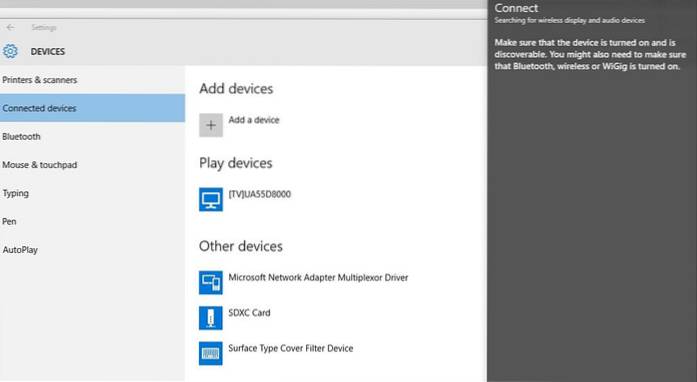Select Surface Type Cover Filter Device
The height and width of the screenshot is (382, 697).
pos(291,348)
